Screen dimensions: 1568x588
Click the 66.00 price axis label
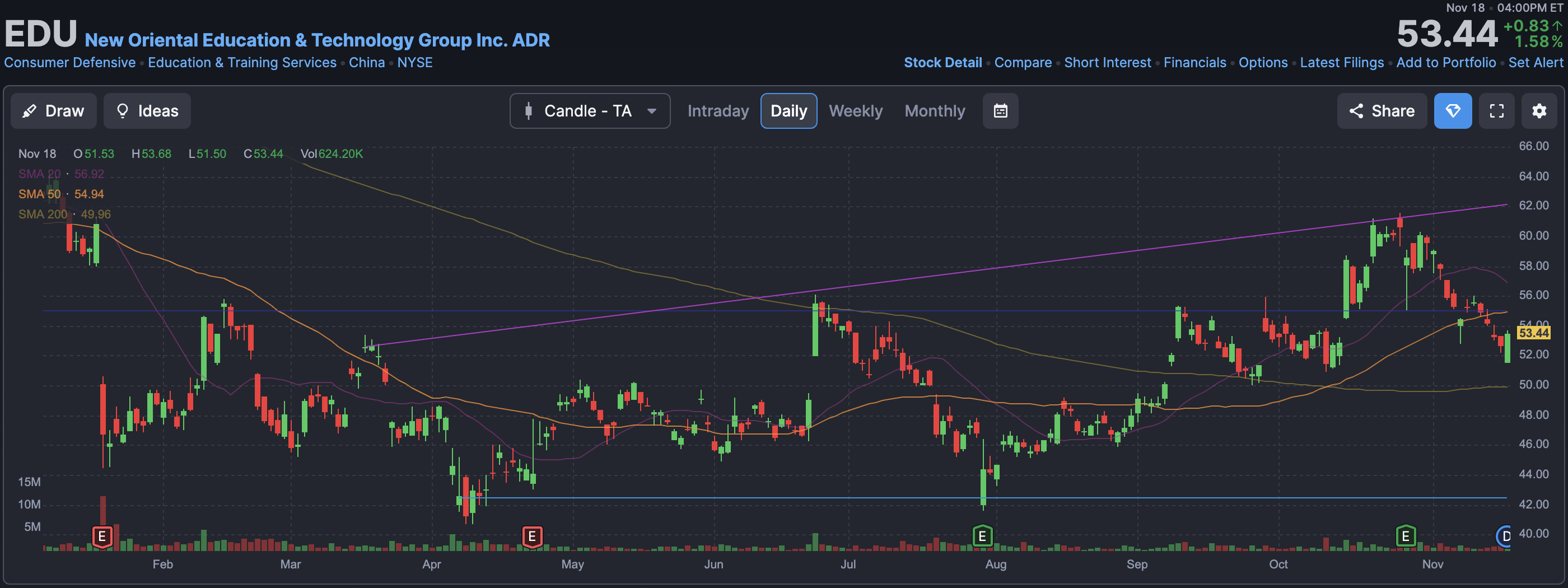pyautogui.click(x=1533, y=146)
